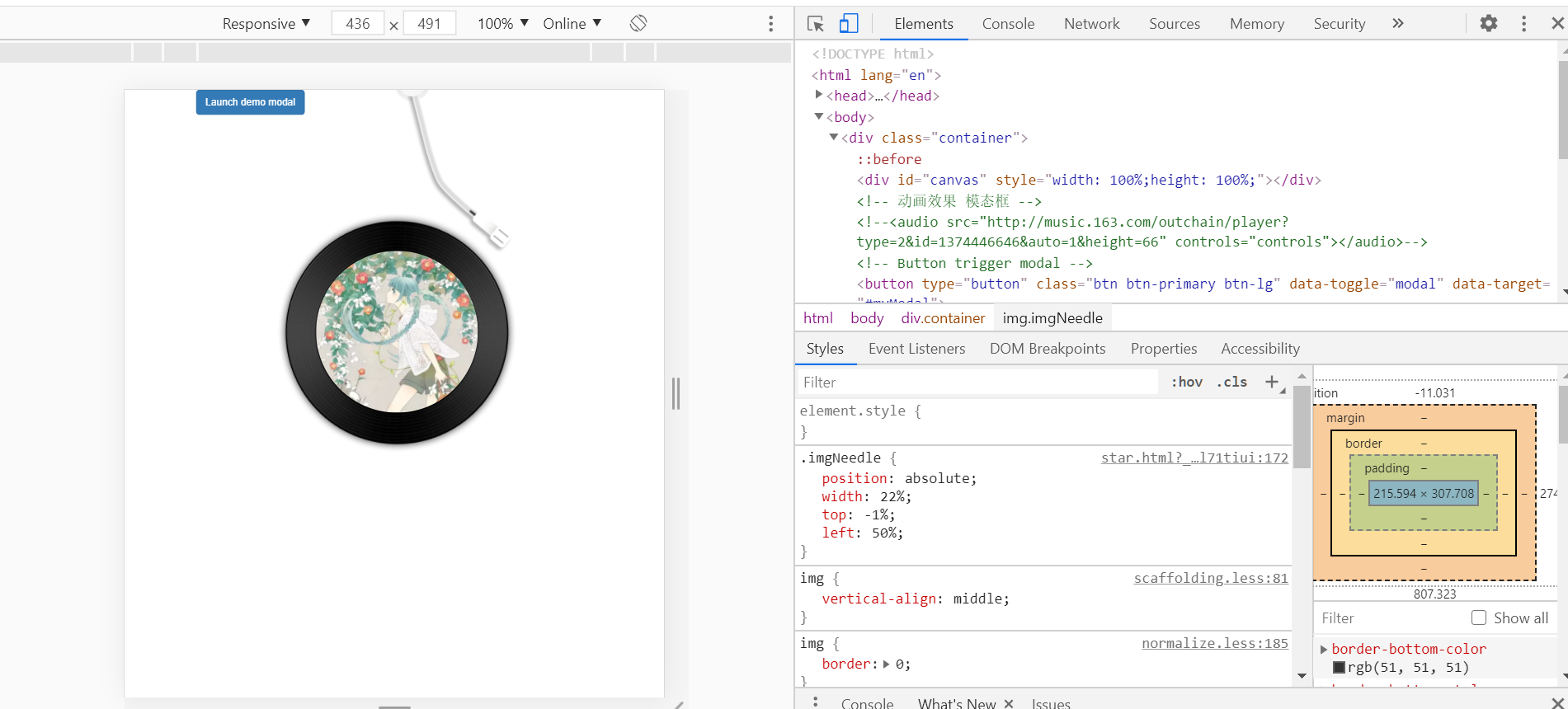Open star.html source link for .imgNeedle
Image resolution: width=1568 pixels, height=709 pixels.
pos(1194,458)
